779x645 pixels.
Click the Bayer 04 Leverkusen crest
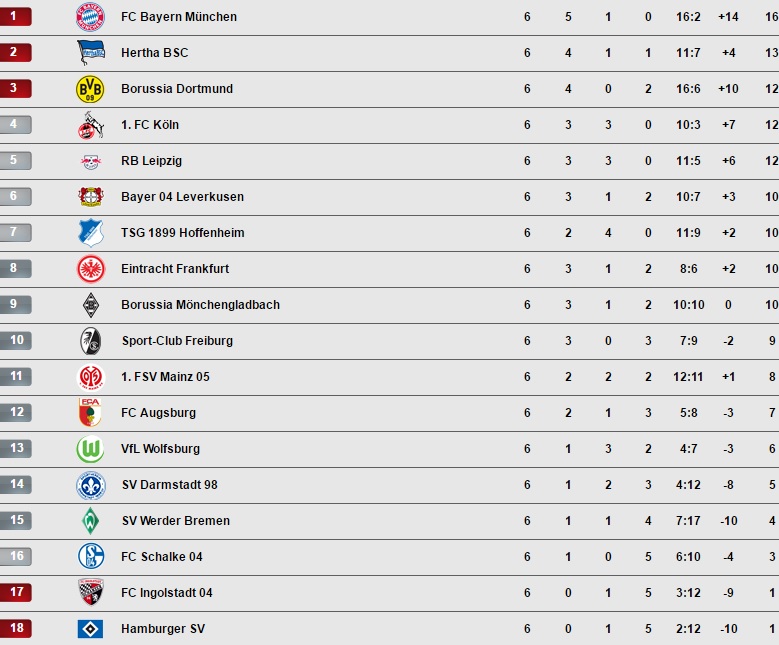pos(91,197)
